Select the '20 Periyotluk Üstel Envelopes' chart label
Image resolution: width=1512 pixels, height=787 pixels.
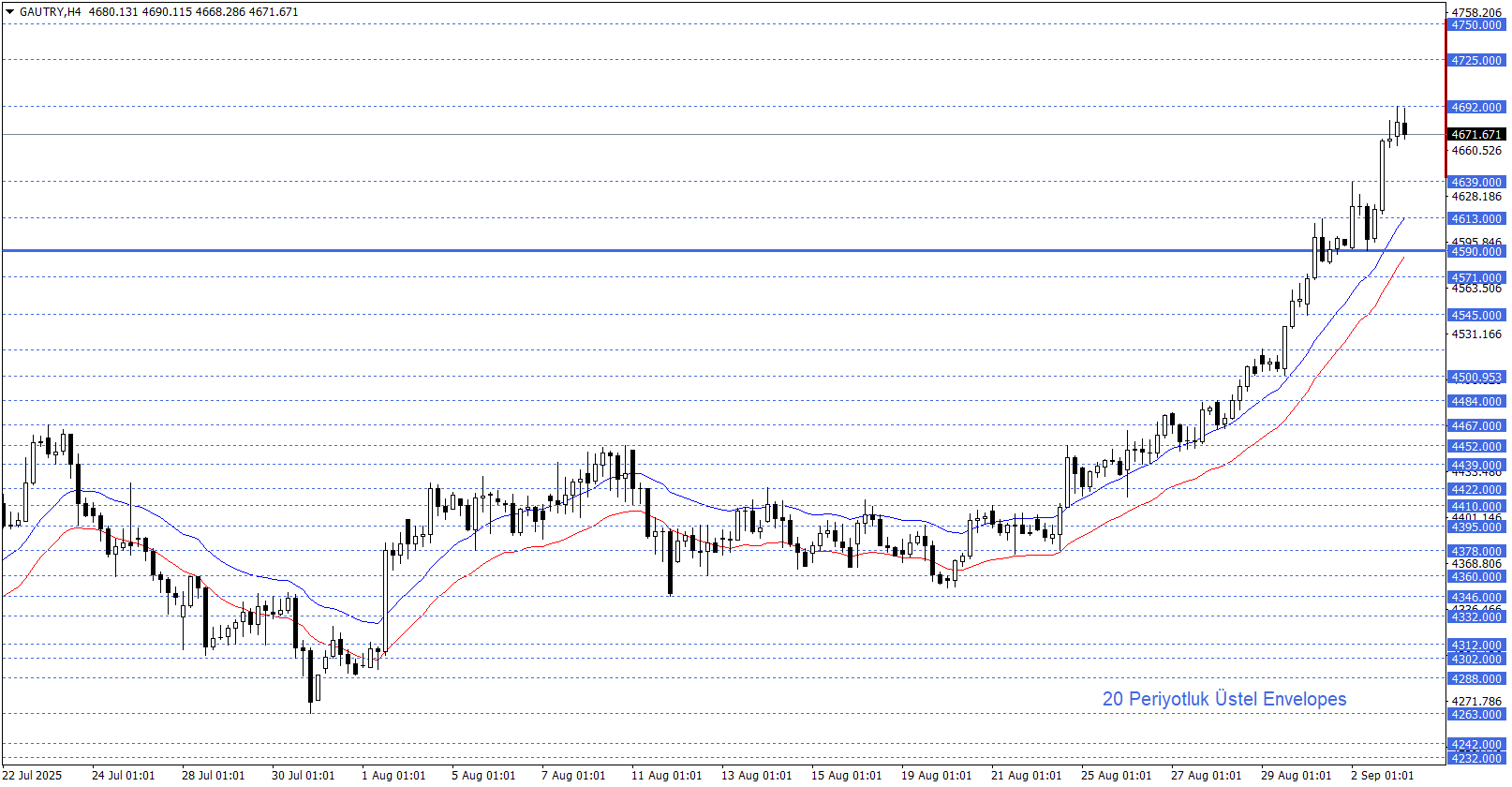click(1223, 699)
